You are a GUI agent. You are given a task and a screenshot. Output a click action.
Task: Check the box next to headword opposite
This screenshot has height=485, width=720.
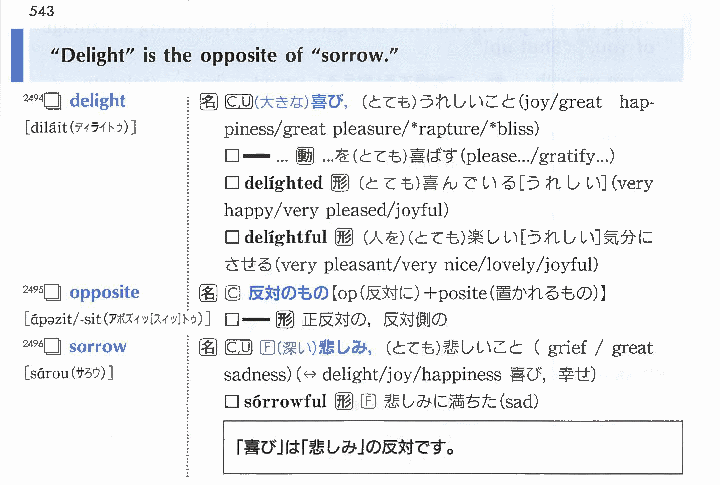54,293
